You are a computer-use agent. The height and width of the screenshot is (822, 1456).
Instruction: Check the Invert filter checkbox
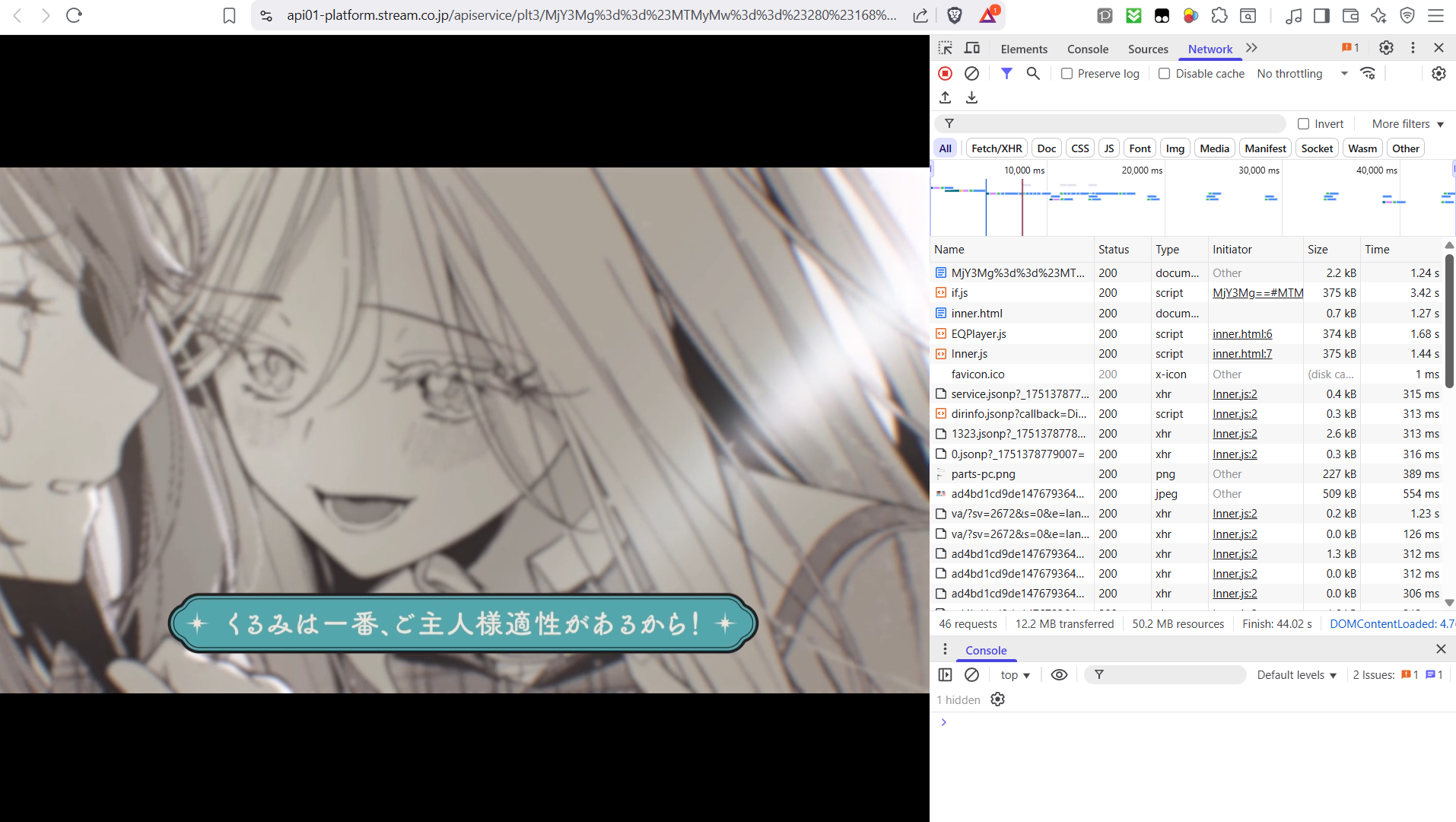pos(1303,123)
